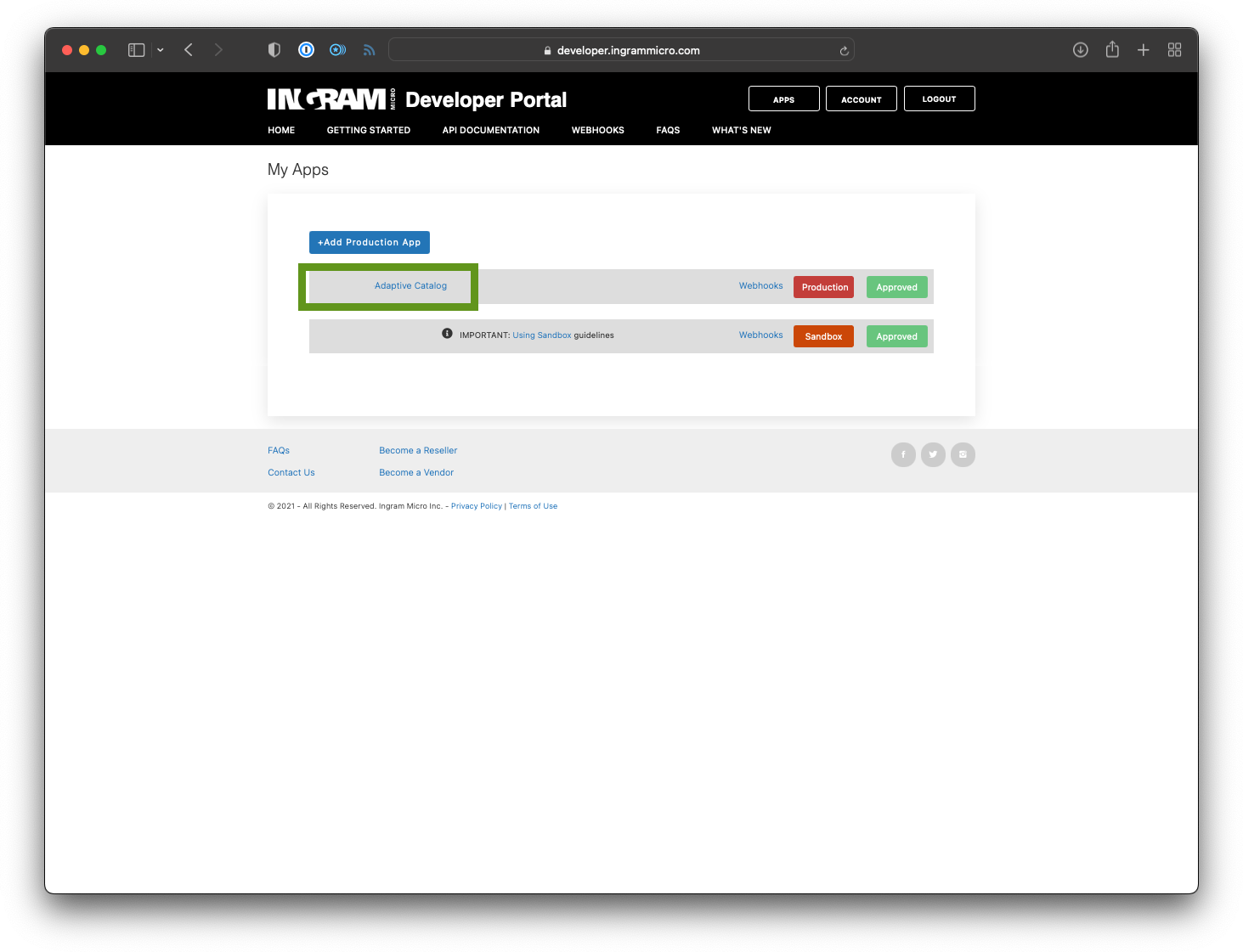Open the Adaptive Catalog app link
The height and width of the screenshot is (952, 1243).
point(410,285)
